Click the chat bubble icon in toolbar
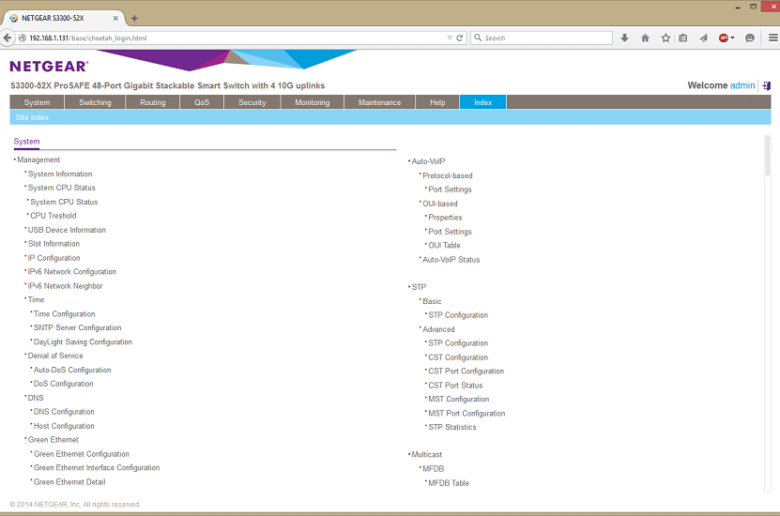780x516 pixels. (x=750, y=38)
